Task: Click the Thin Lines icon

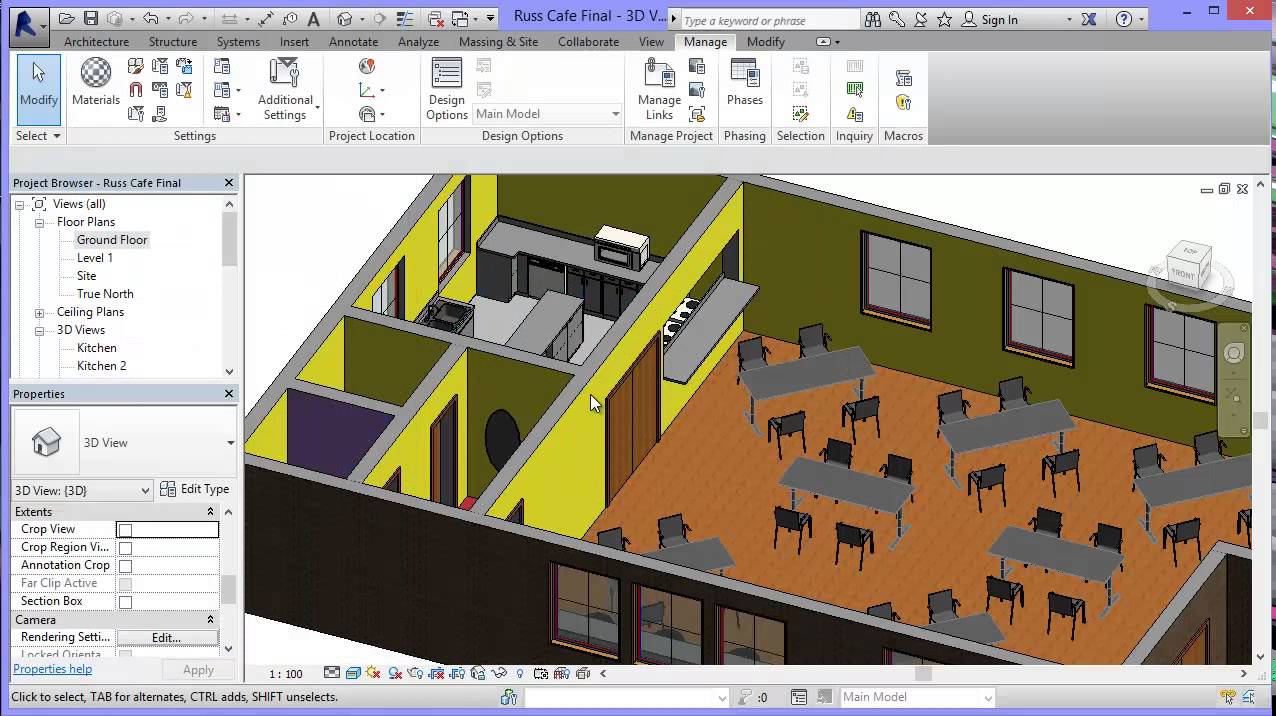Action: point(406,19)
